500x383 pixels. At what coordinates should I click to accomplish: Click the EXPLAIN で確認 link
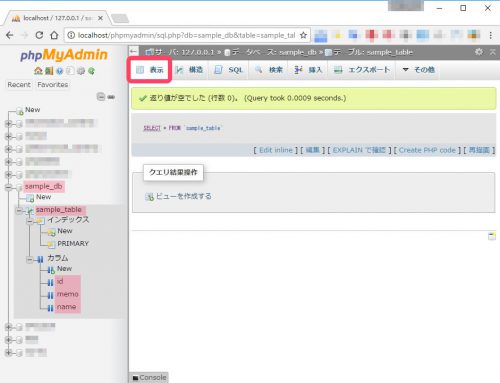coord(359,150)
